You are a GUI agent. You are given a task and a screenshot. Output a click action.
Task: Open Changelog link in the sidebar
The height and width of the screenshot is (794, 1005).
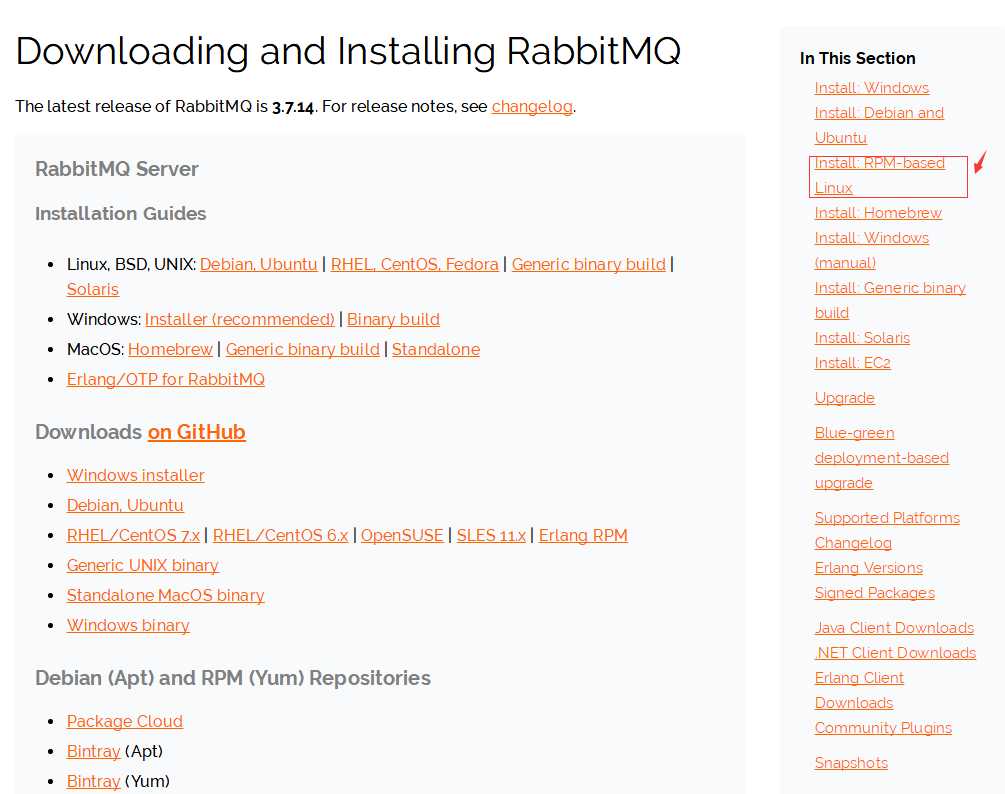853,543
